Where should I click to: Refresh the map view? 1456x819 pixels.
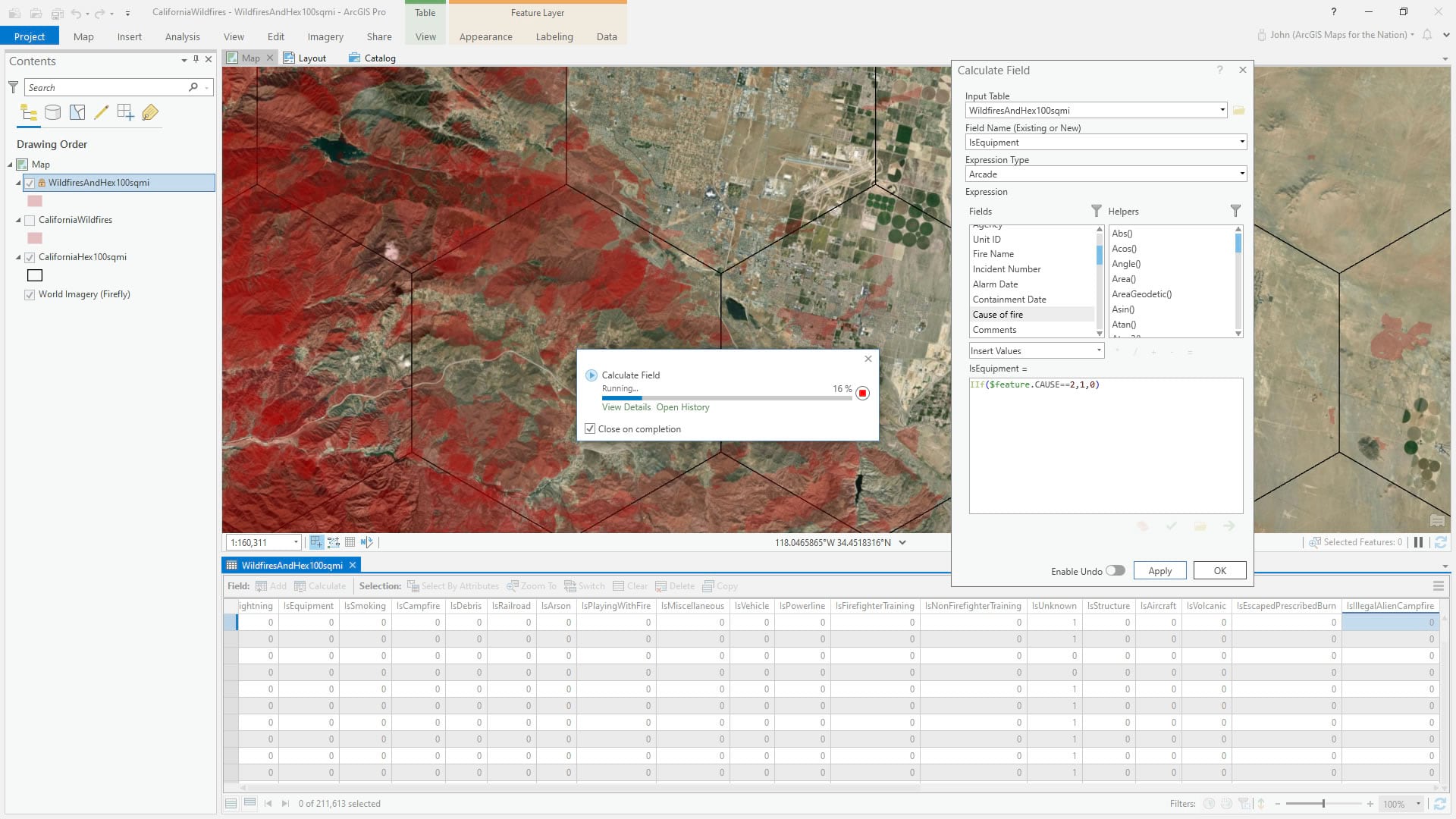click(1441, 542)
